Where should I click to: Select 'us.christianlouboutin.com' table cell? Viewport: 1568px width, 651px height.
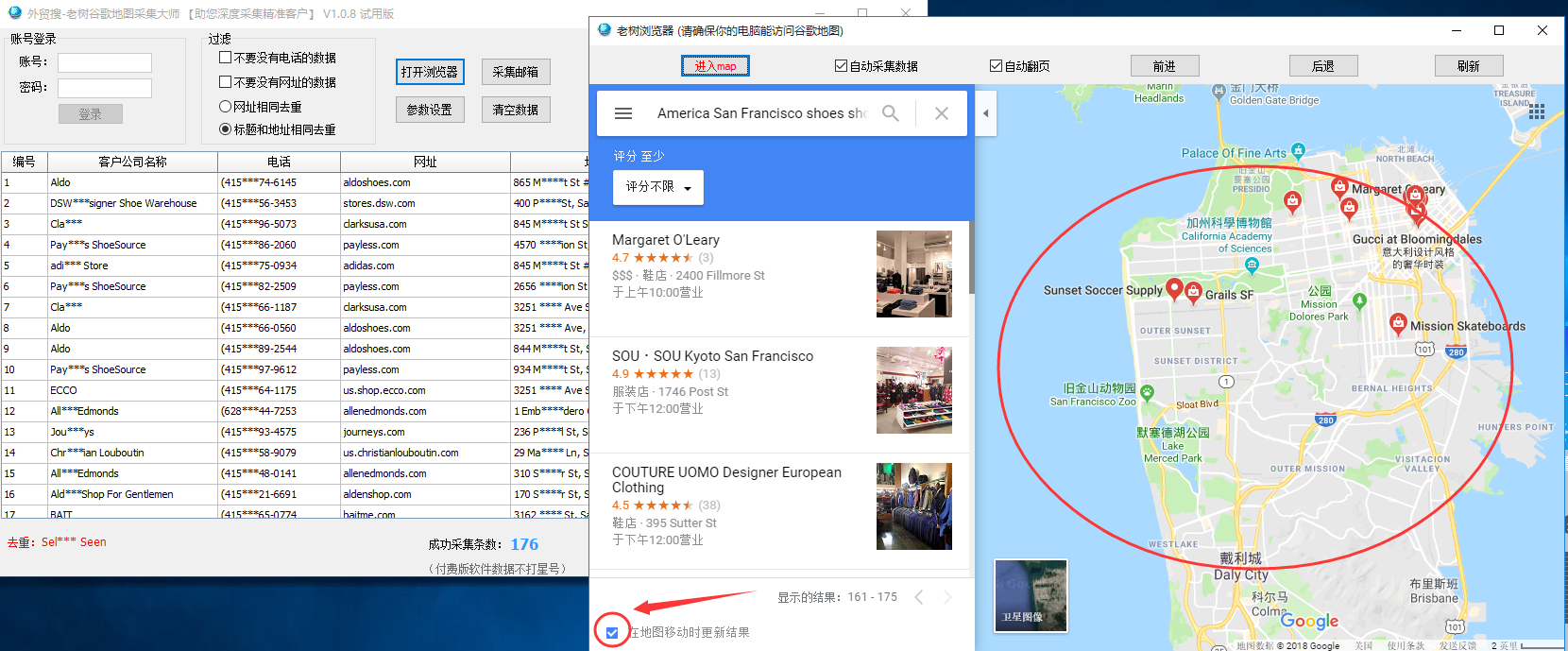[x=425, y=453]
